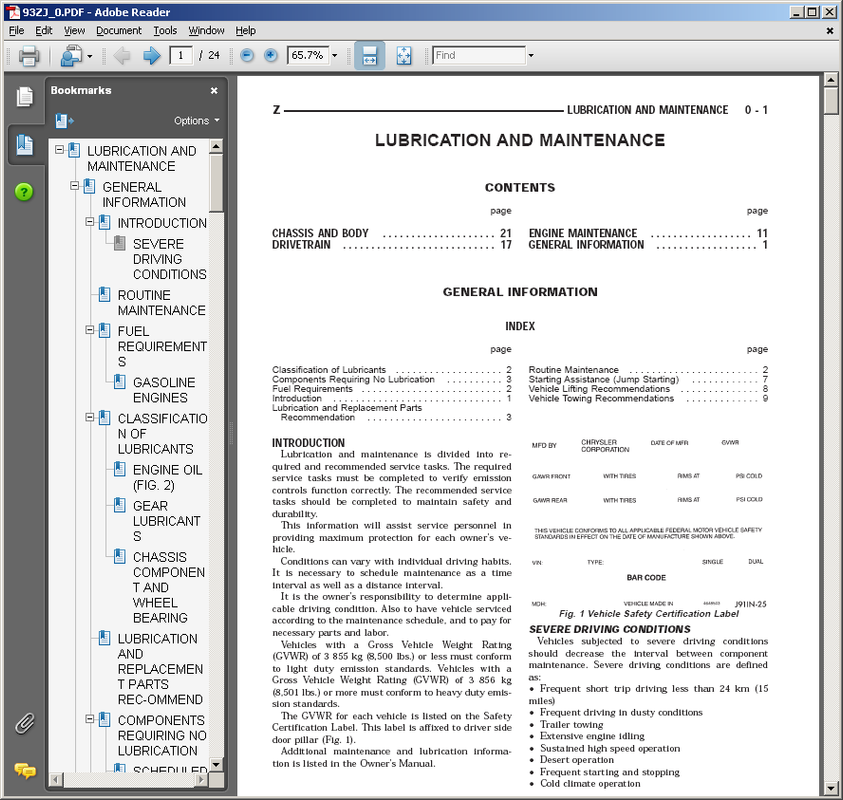Click the page number input field
The height and width of the screenshot is (800, 843).
point(181,55)
